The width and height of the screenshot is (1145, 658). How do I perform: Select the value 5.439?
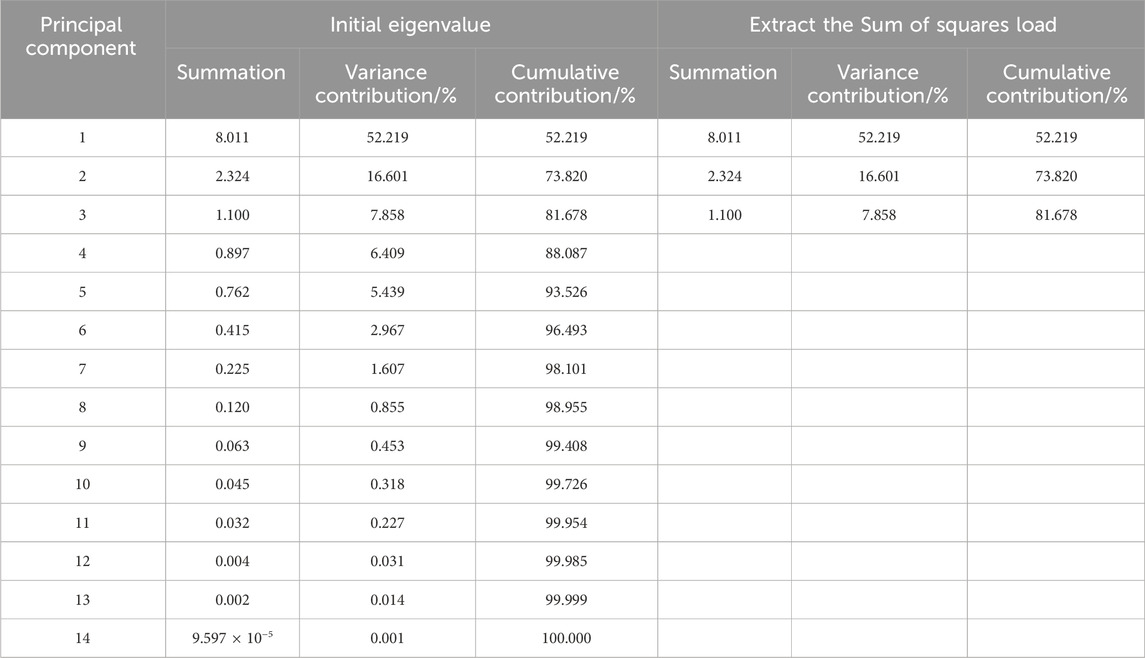387,292
